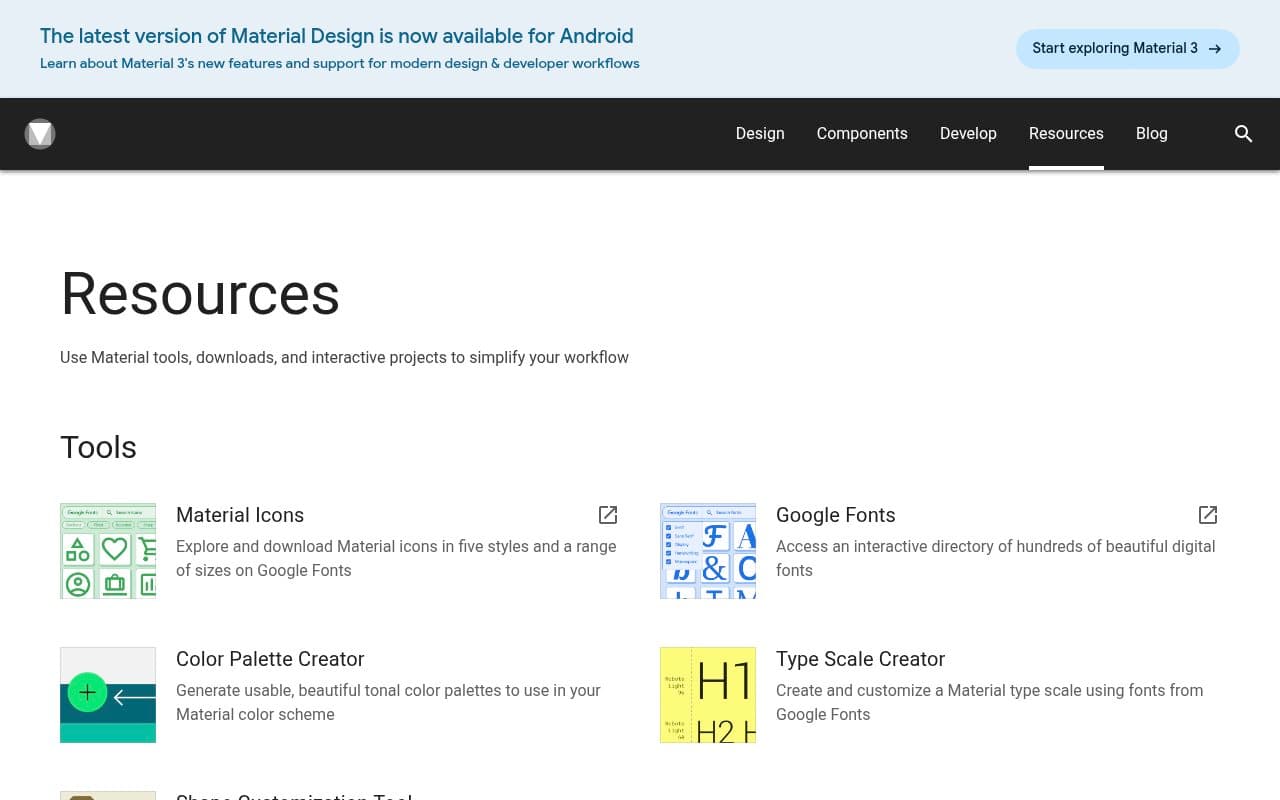Image resolution: width=1280 pixels, height=800 pixels.
Task: Click the latest Material Design announcement headline
Action: coord(337,36)
